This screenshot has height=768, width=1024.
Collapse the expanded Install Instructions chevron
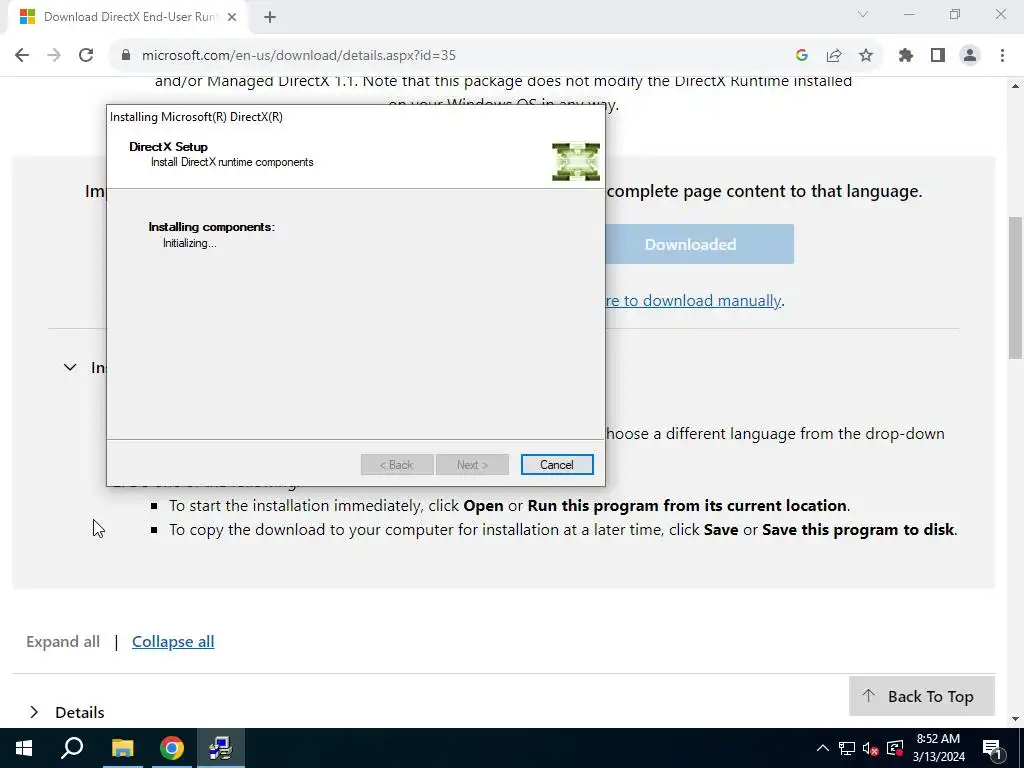tap(70, 368)
